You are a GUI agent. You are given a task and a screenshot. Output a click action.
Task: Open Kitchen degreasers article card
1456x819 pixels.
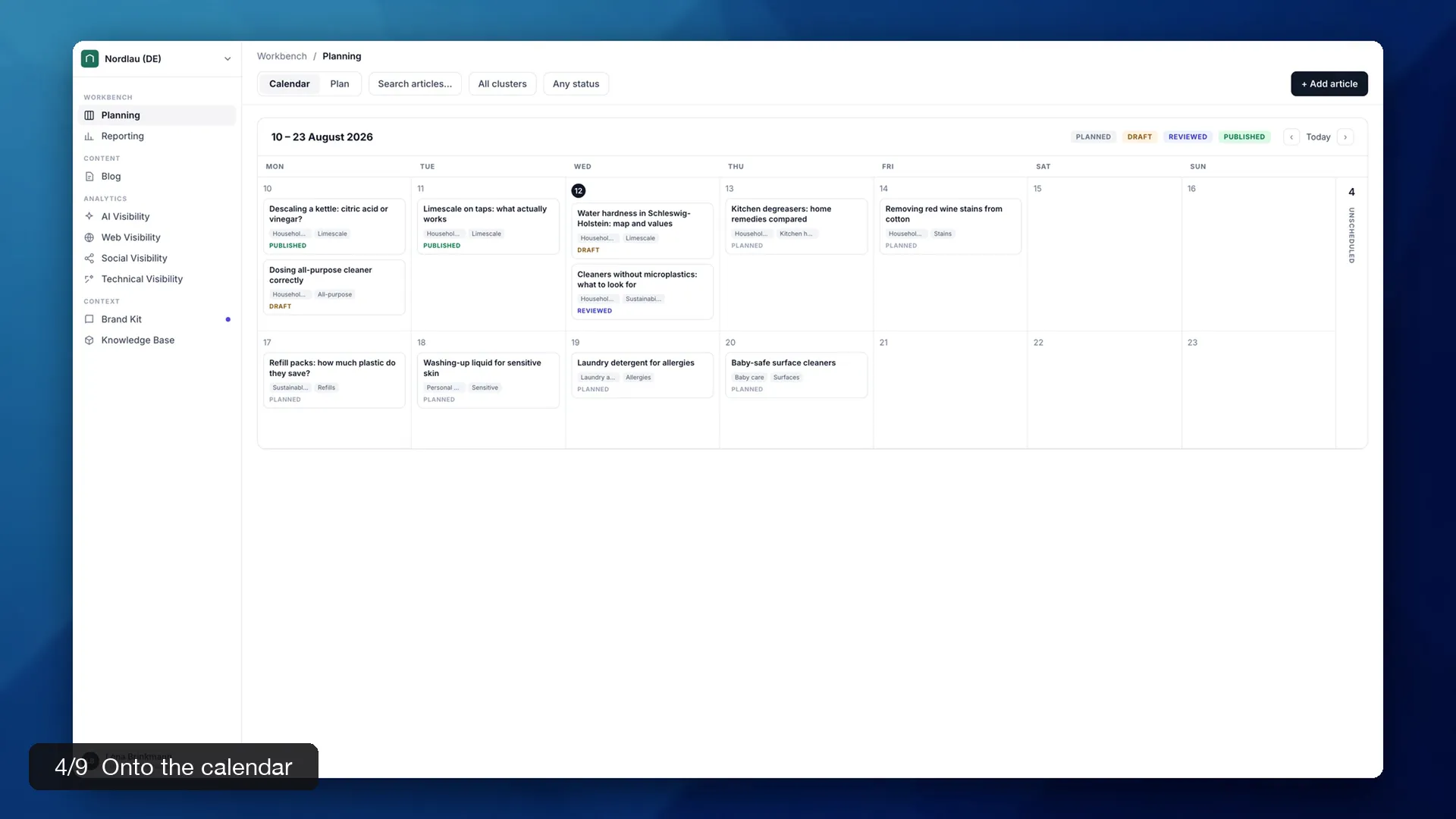796,226
